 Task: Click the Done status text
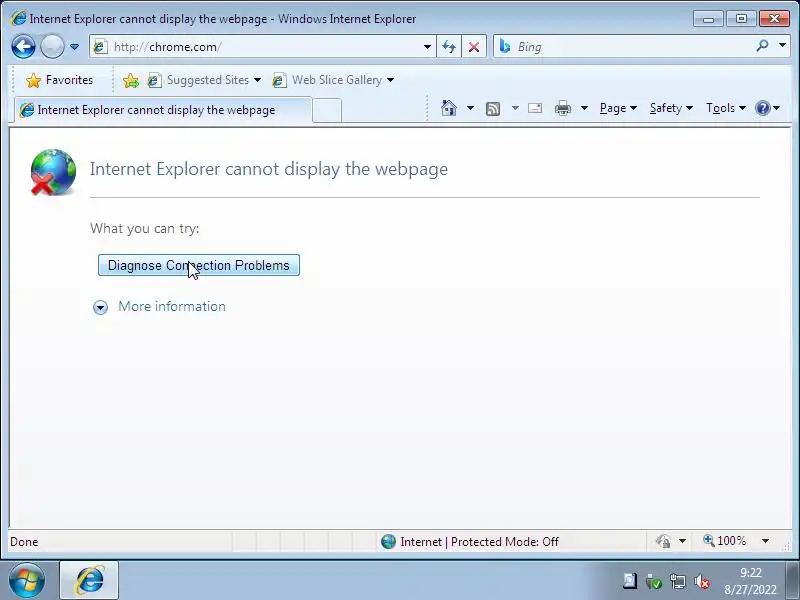[24, 541]
